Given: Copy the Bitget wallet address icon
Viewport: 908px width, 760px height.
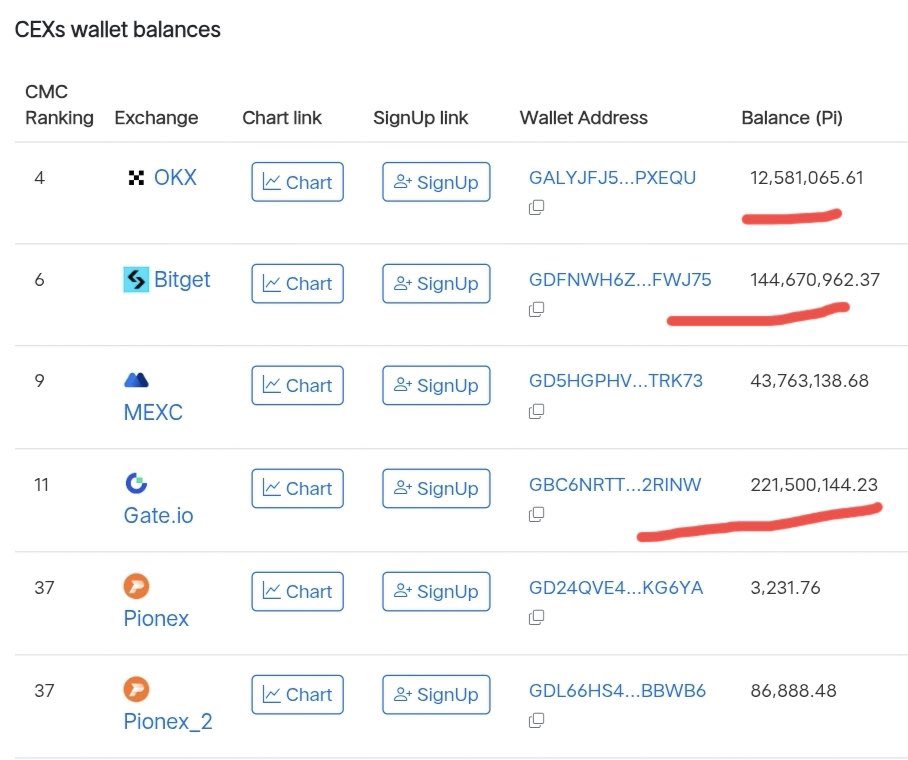Looking at the screenshot, I should point(536,309).
